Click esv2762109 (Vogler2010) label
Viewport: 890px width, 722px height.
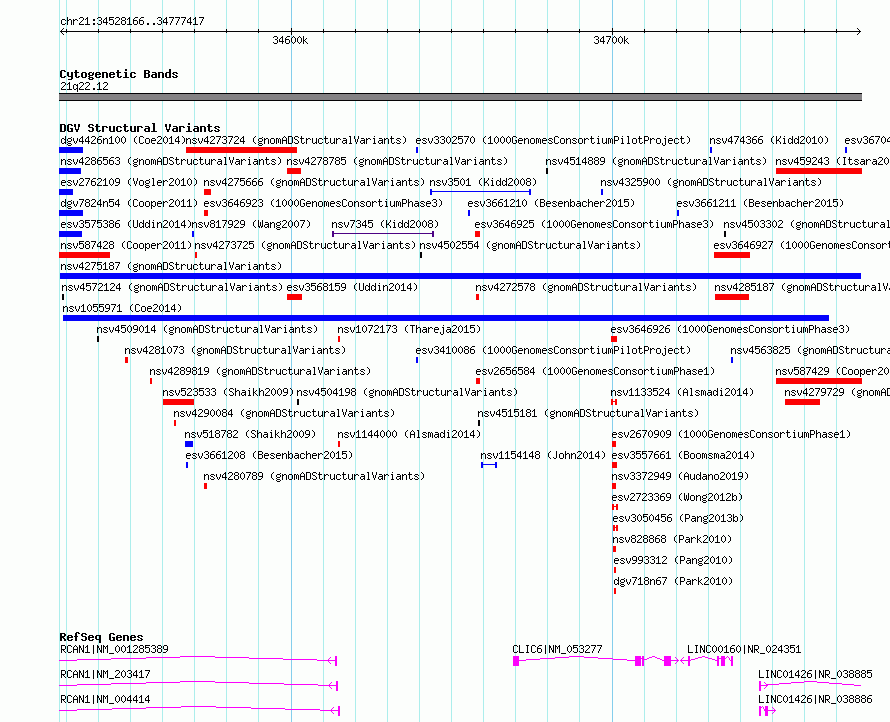coord(129,182)
